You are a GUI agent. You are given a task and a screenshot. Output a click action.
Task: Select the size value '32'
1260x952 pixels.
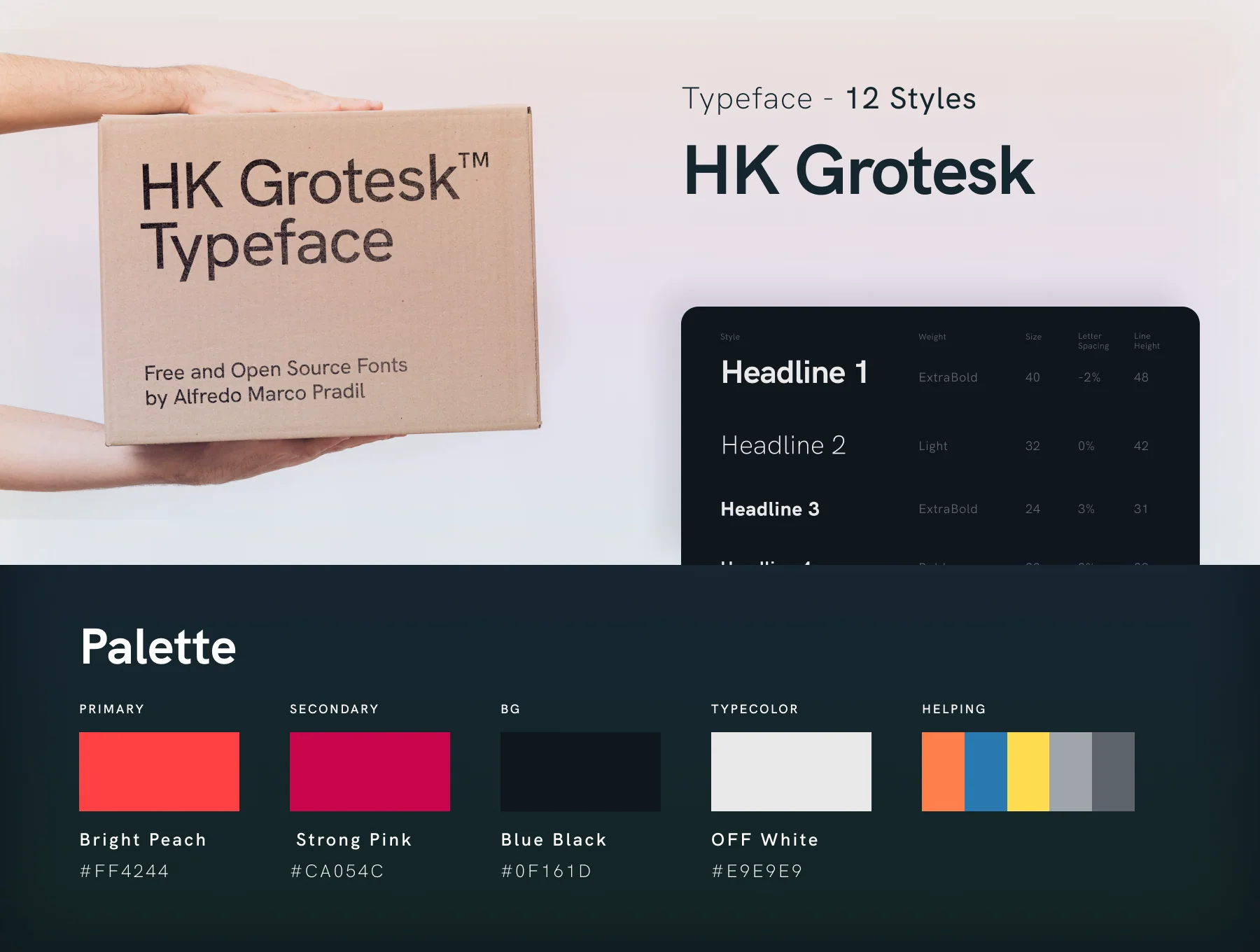pos(1032,446)
